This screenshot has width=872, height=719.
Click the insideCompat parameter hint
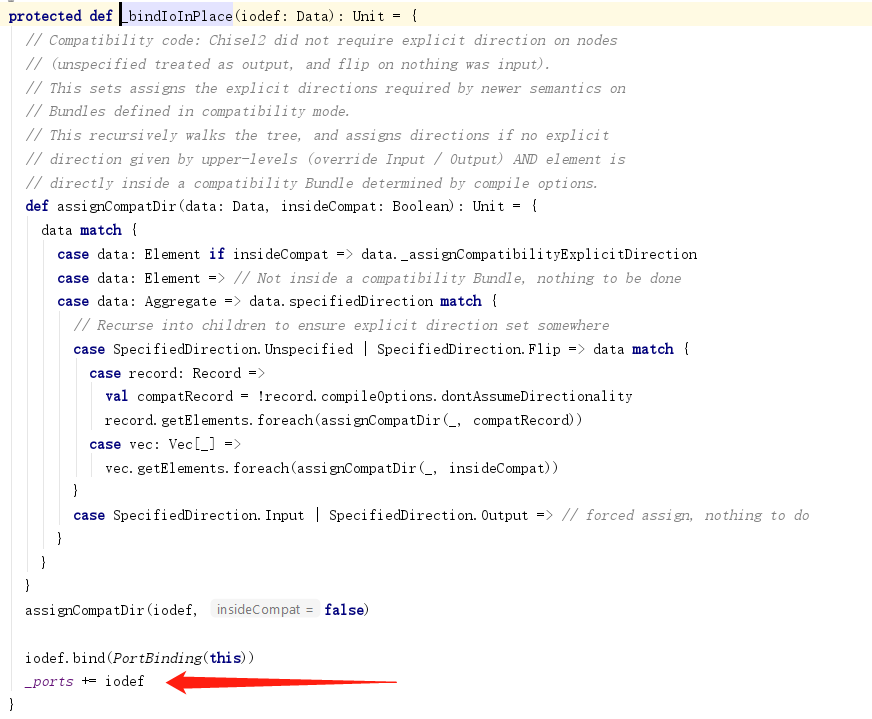[x=265, y=609]
